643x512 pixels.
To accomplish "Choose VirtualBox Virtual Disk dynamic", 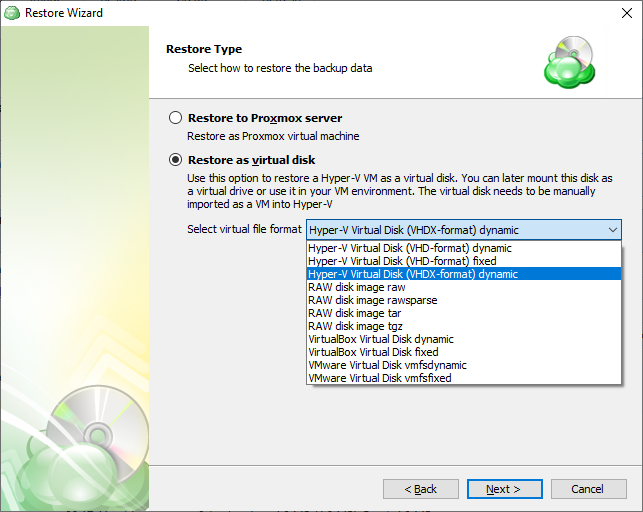I will click(x=464, y=339).
